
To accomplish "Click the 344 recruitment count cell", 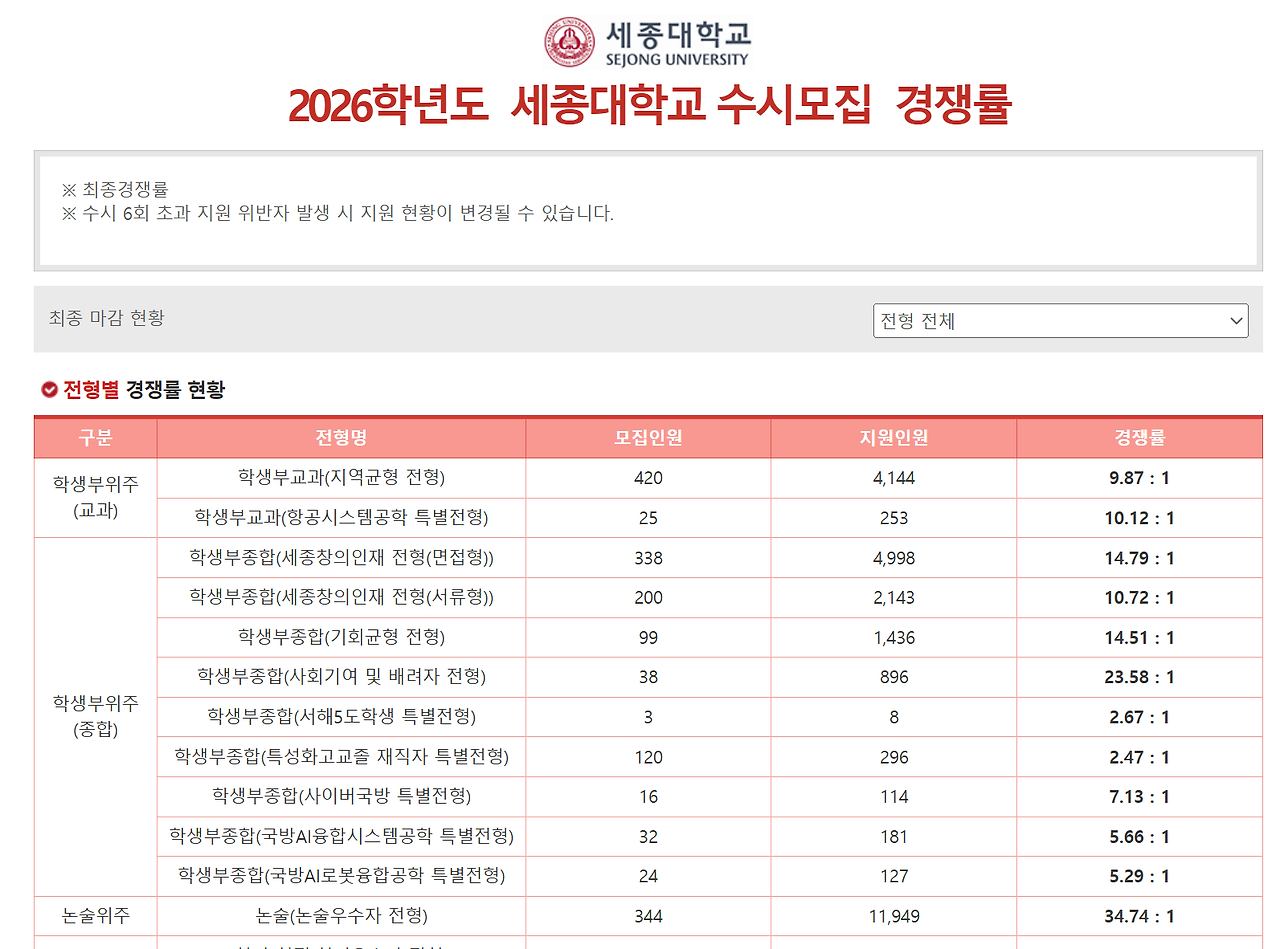I will point(648,916).
